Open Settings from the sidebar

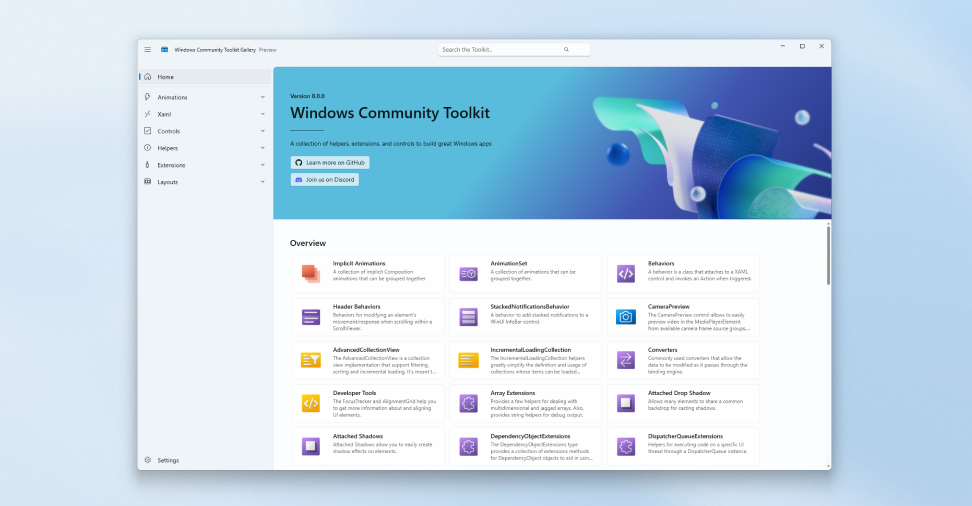tap(205, 460)
